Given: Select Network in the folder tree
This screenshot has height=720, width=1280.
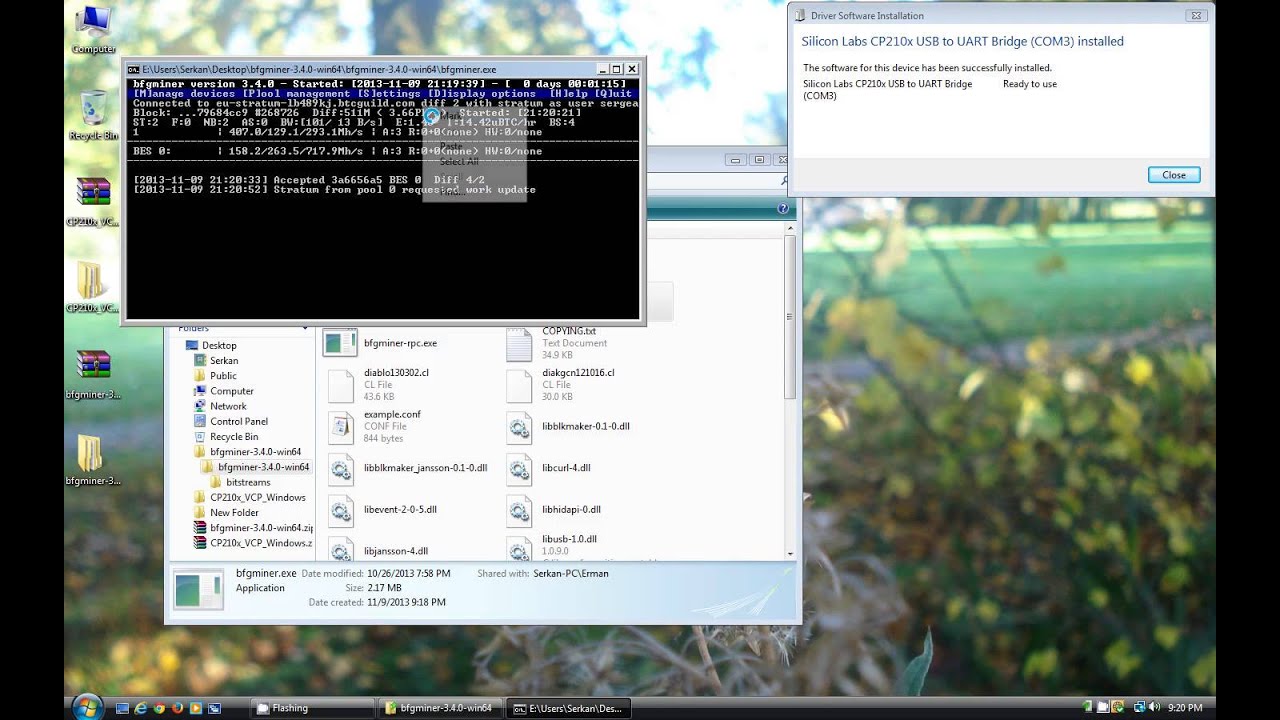Looking at the screenshot, I should pos(228,406).
